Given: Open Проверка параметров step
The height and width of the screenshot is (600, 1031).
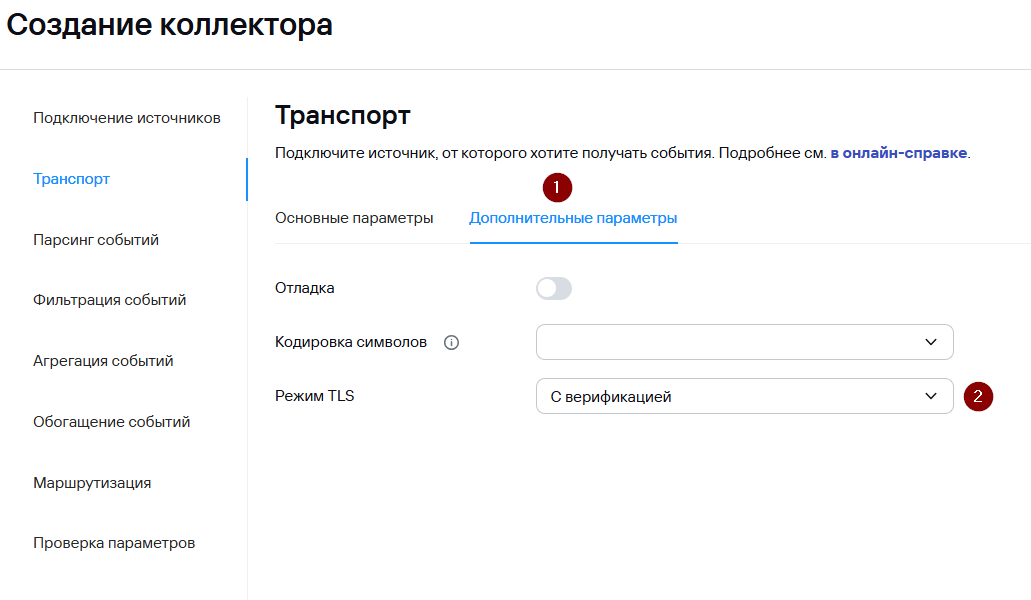Looking at the screenshot, I should coord(114,543).
